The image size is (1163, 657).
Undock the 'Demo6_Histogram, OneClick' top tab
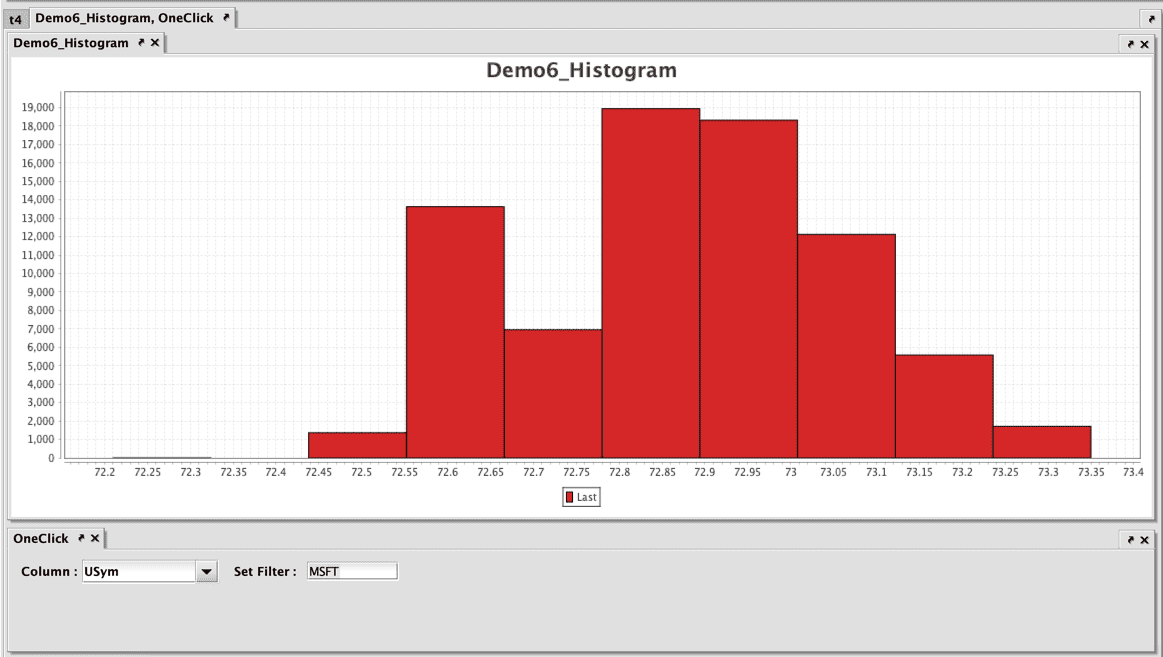click(x=226, y=18)
